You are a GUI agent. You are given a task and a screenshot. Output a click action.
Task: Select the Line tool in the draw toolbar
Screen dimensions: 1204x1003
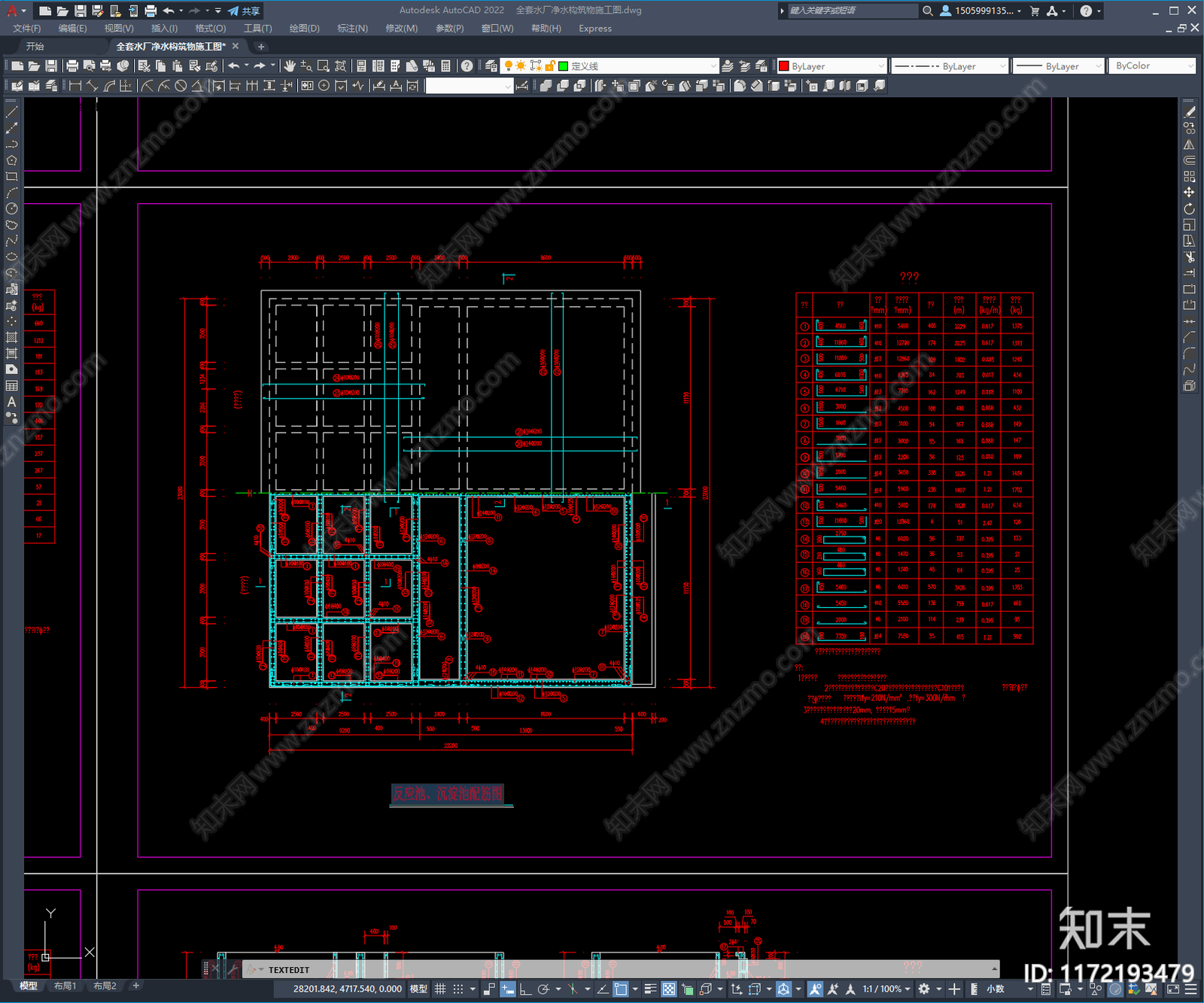[x=11, y=111]
